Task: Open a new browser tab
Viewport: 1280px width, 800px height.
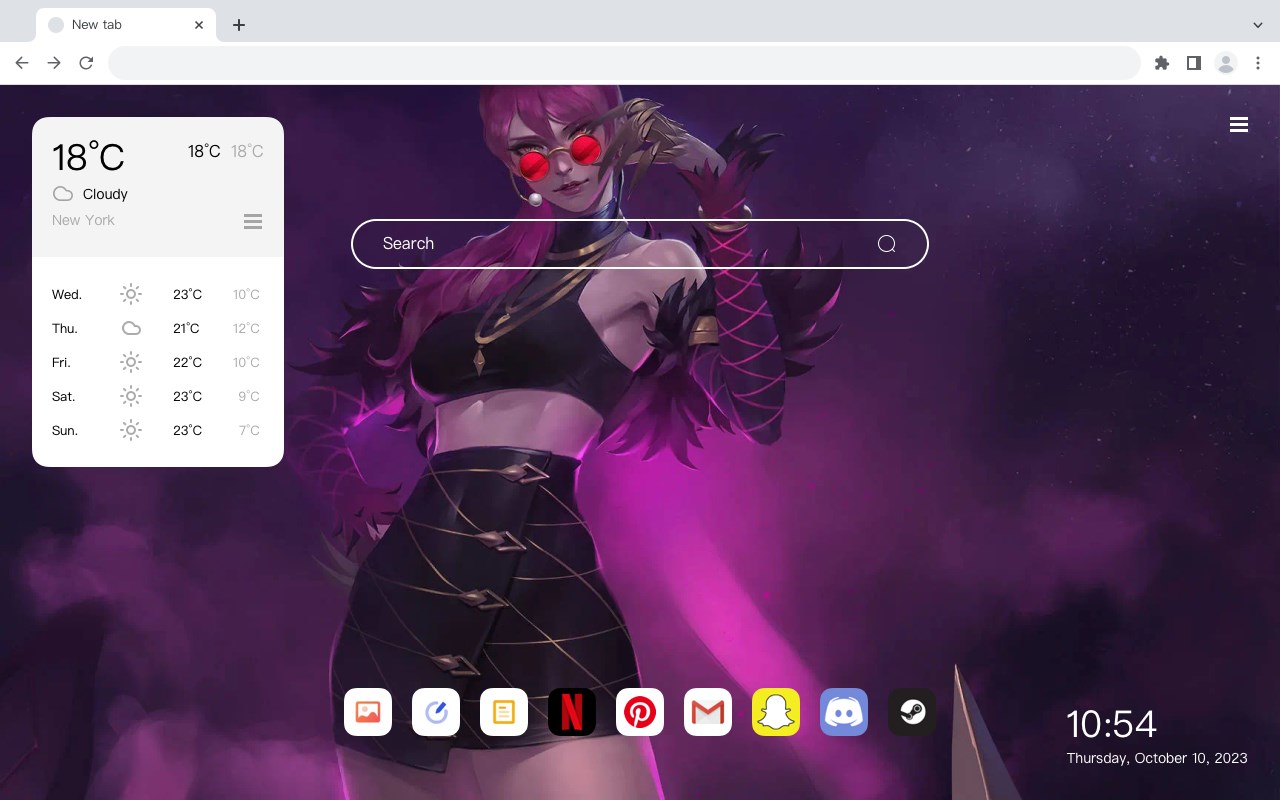Action: coord(238,25)
